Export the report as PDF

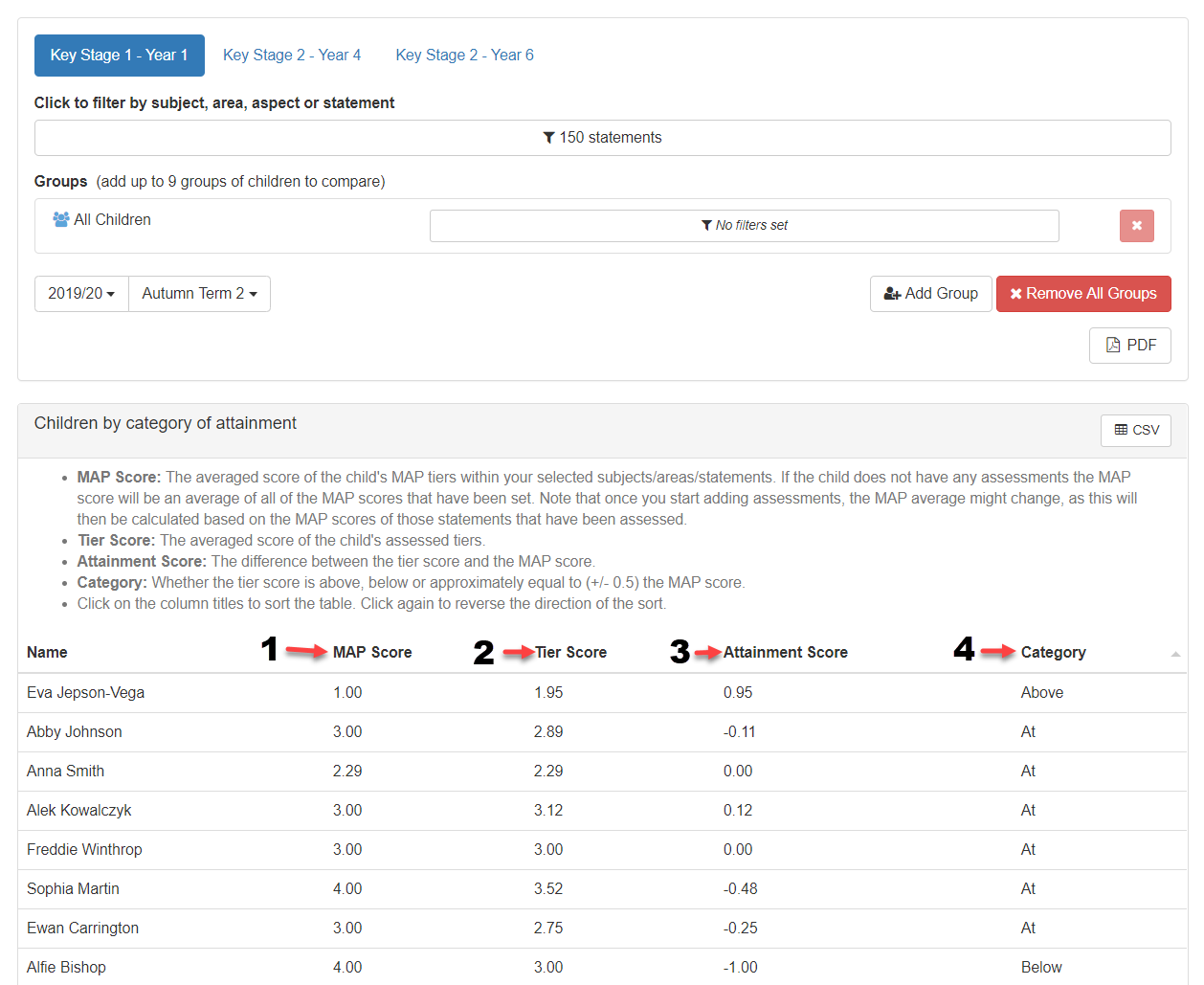click(x=1130, y=346)
